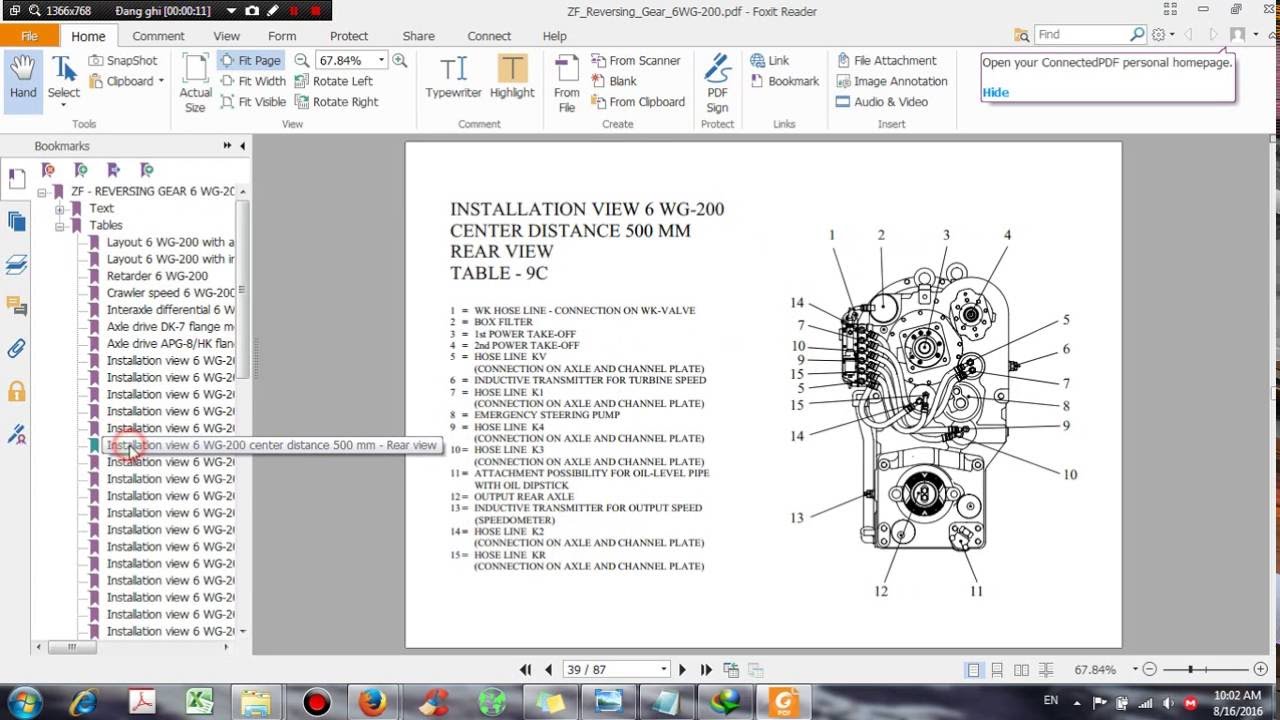Create a Blank PDF
Image resolution: width=1280 pixels, height=720 pixels.
click(x=614, y=81)
